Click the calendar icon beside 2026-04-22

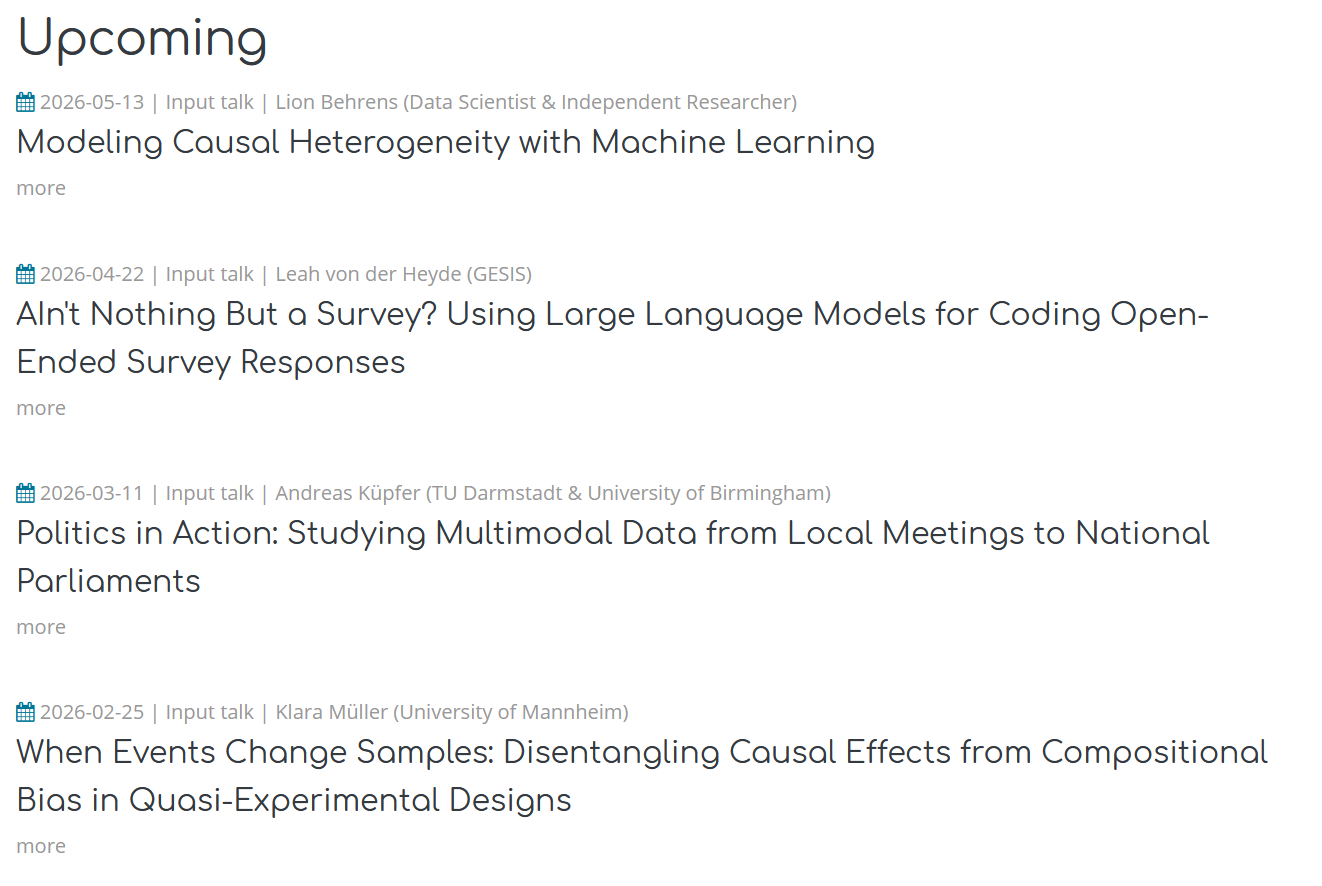tap(26, 274)
